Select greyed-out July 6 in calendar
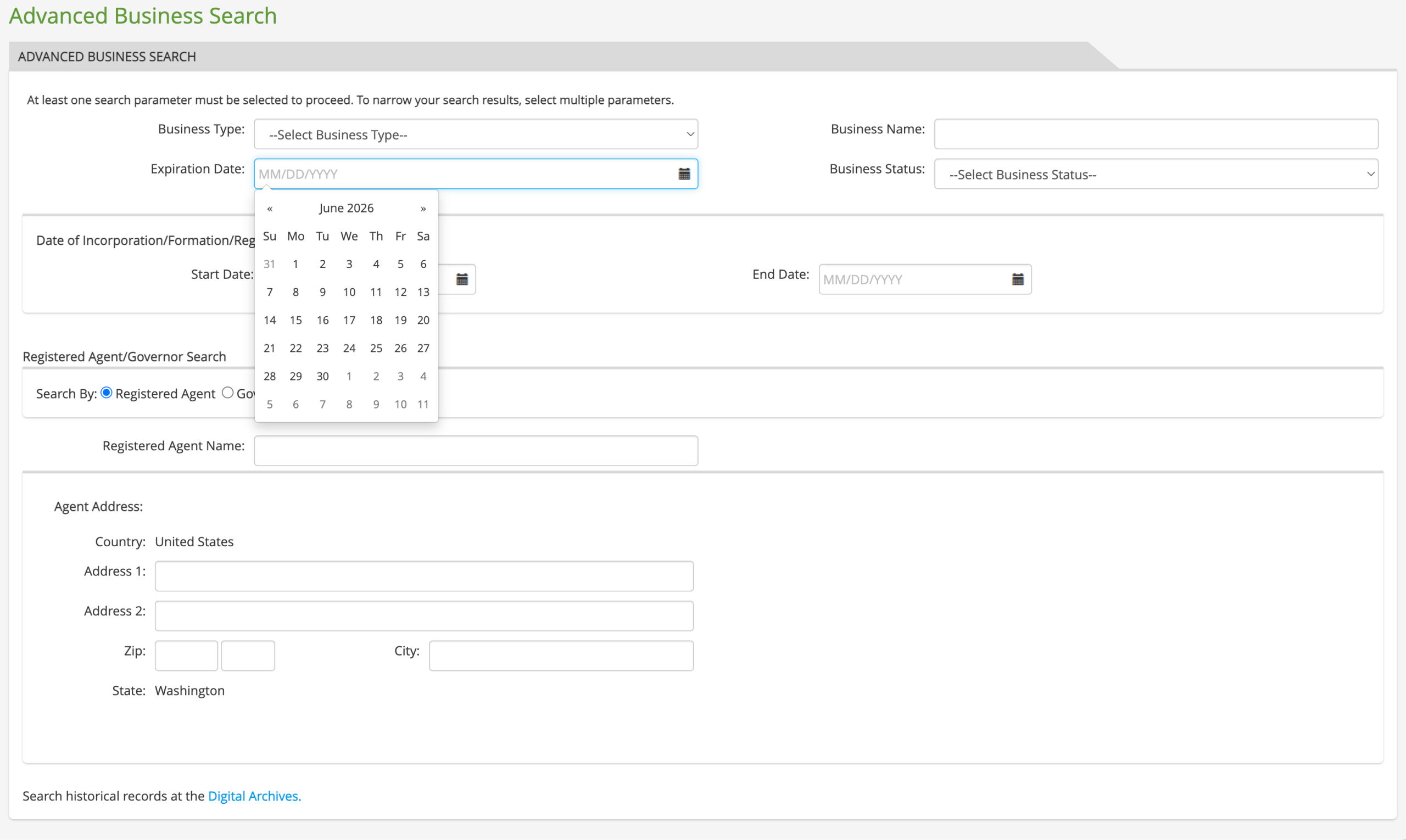The height and width of the screenshot is (840, 1406). tap(295, 404)
